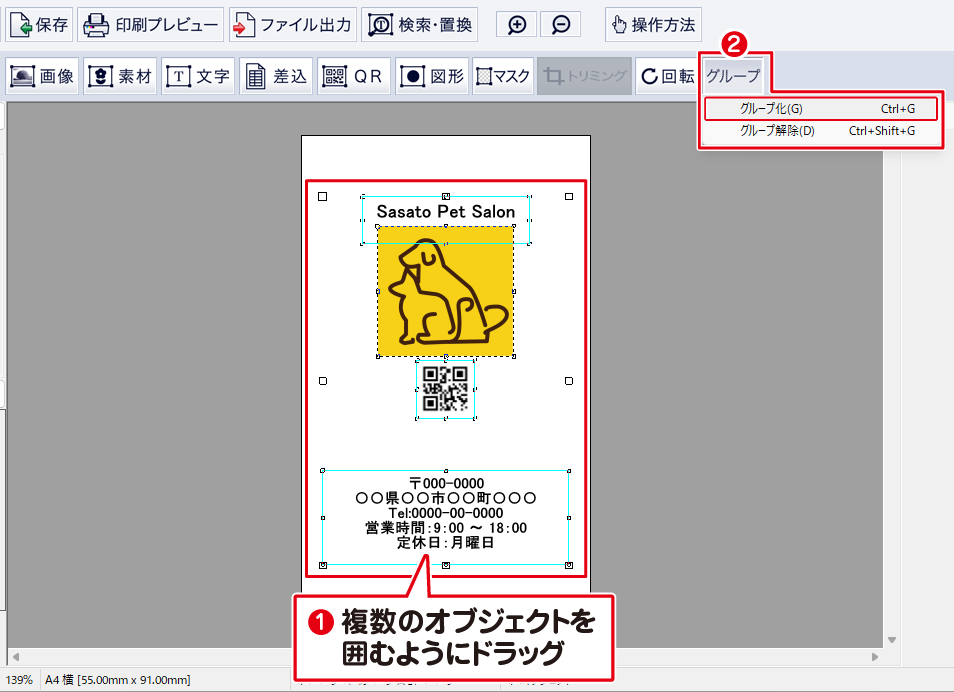Open 操作方法 help guide
Screen dimensions: 954x692
tap(653, 25)
